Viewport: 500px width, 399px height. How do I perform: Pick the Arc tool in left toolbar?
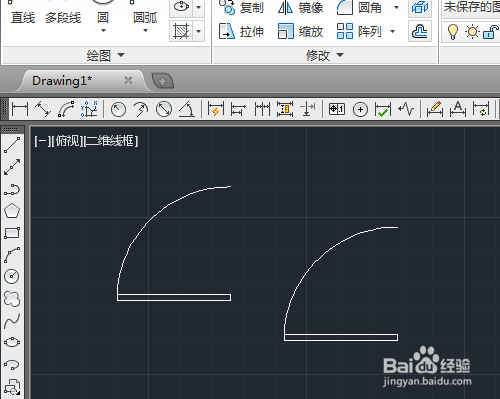[x=12, y=255]
